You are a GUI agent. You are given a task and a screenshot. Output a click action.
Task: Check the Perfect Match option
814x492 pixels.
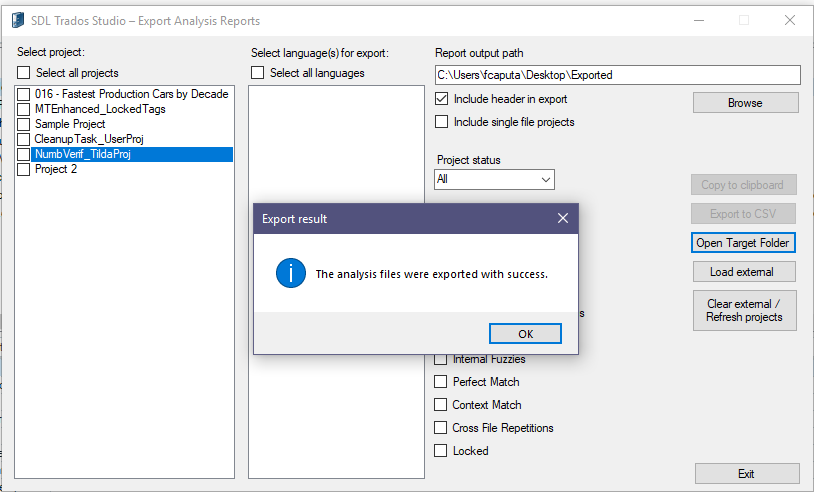pyautogui.click(x=440, y=382)
